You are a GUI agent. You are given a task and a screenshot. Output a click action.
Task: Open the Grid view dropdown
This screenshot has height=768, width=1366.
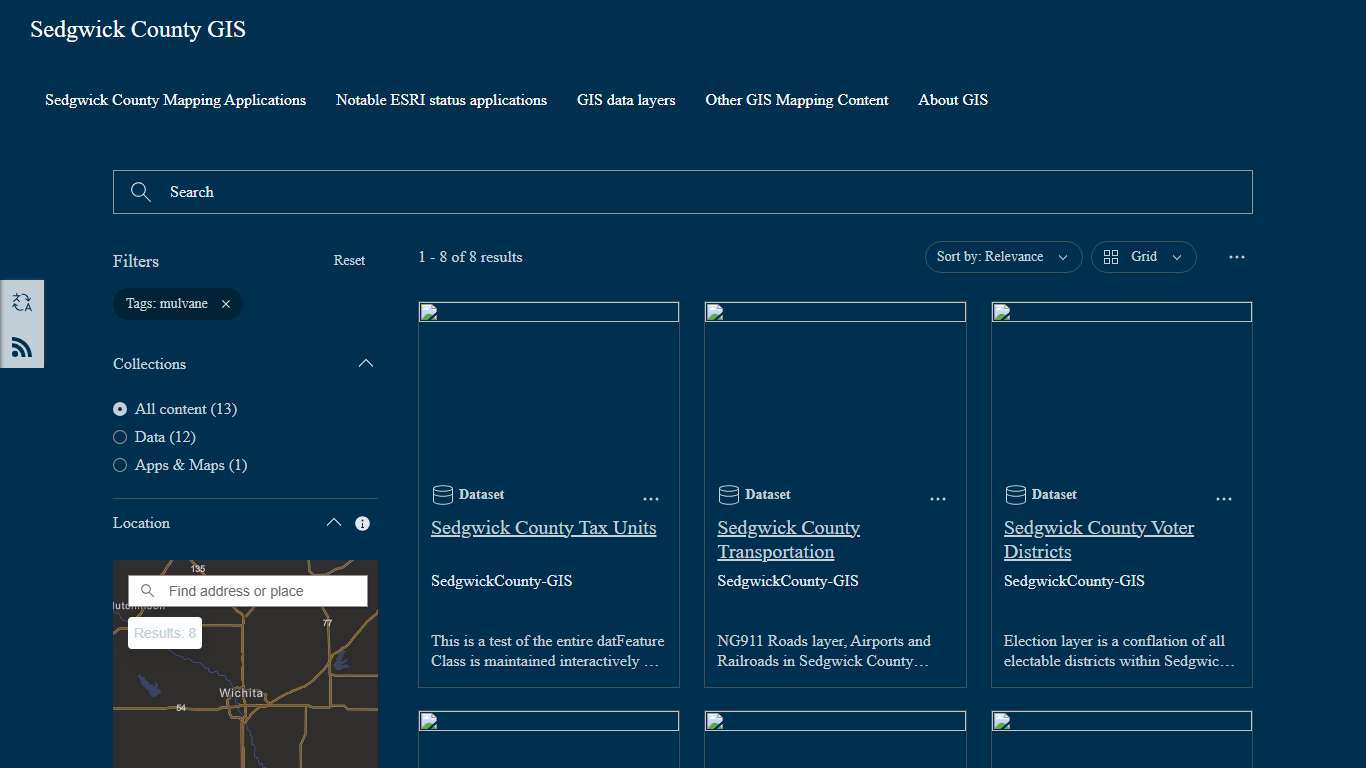tap(1143, 257)
